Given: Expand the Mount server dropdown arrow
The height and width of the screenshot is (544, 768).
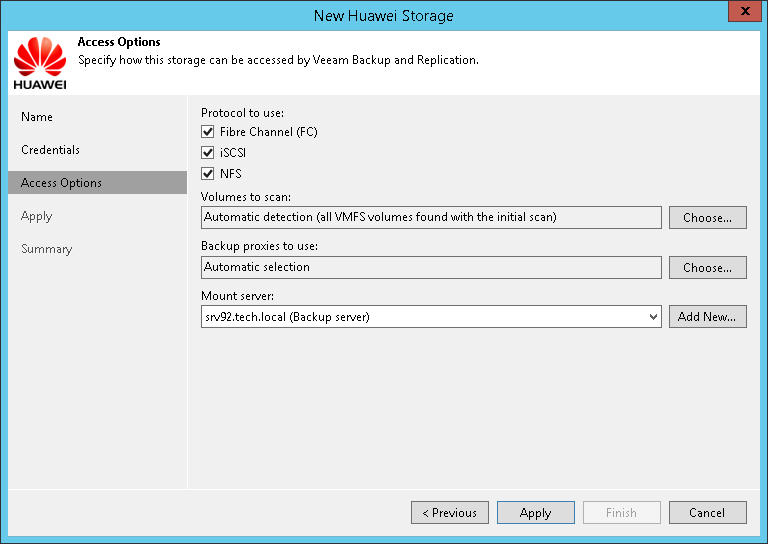Looking at the screenshot, I should tap(653, 317).
